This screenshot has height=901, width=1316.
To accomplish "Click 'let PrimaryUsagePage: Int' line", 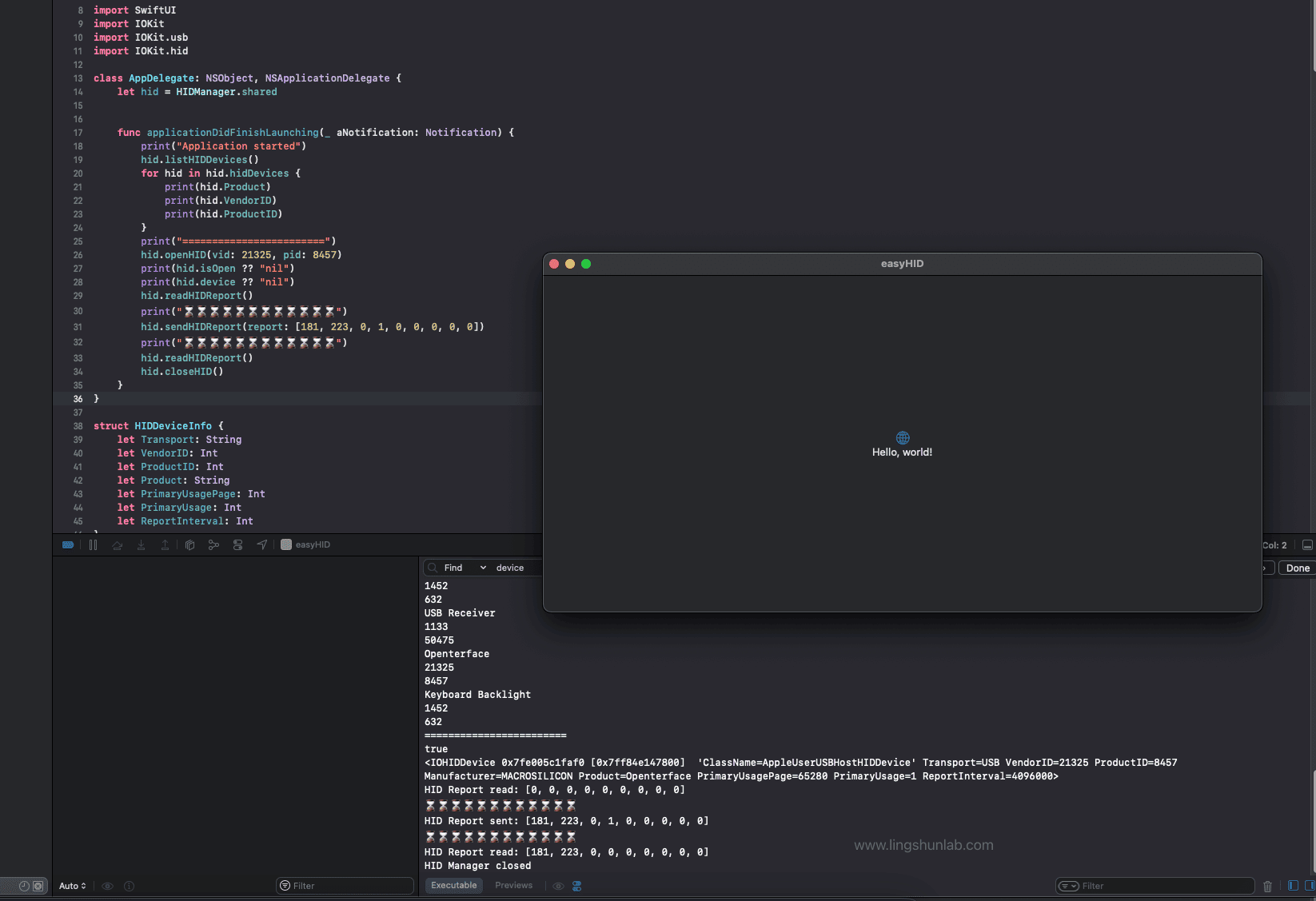I will pos(191,494).
